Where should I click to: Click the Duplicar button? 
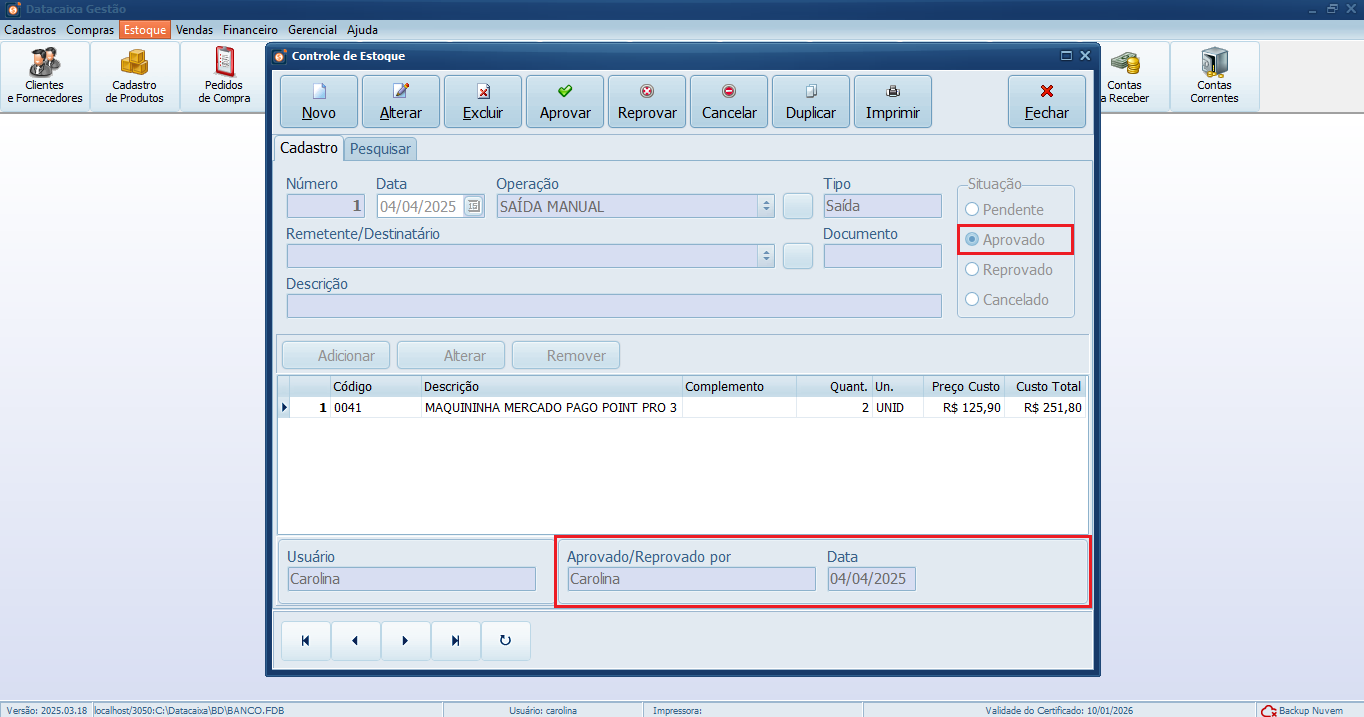[811, 101]
